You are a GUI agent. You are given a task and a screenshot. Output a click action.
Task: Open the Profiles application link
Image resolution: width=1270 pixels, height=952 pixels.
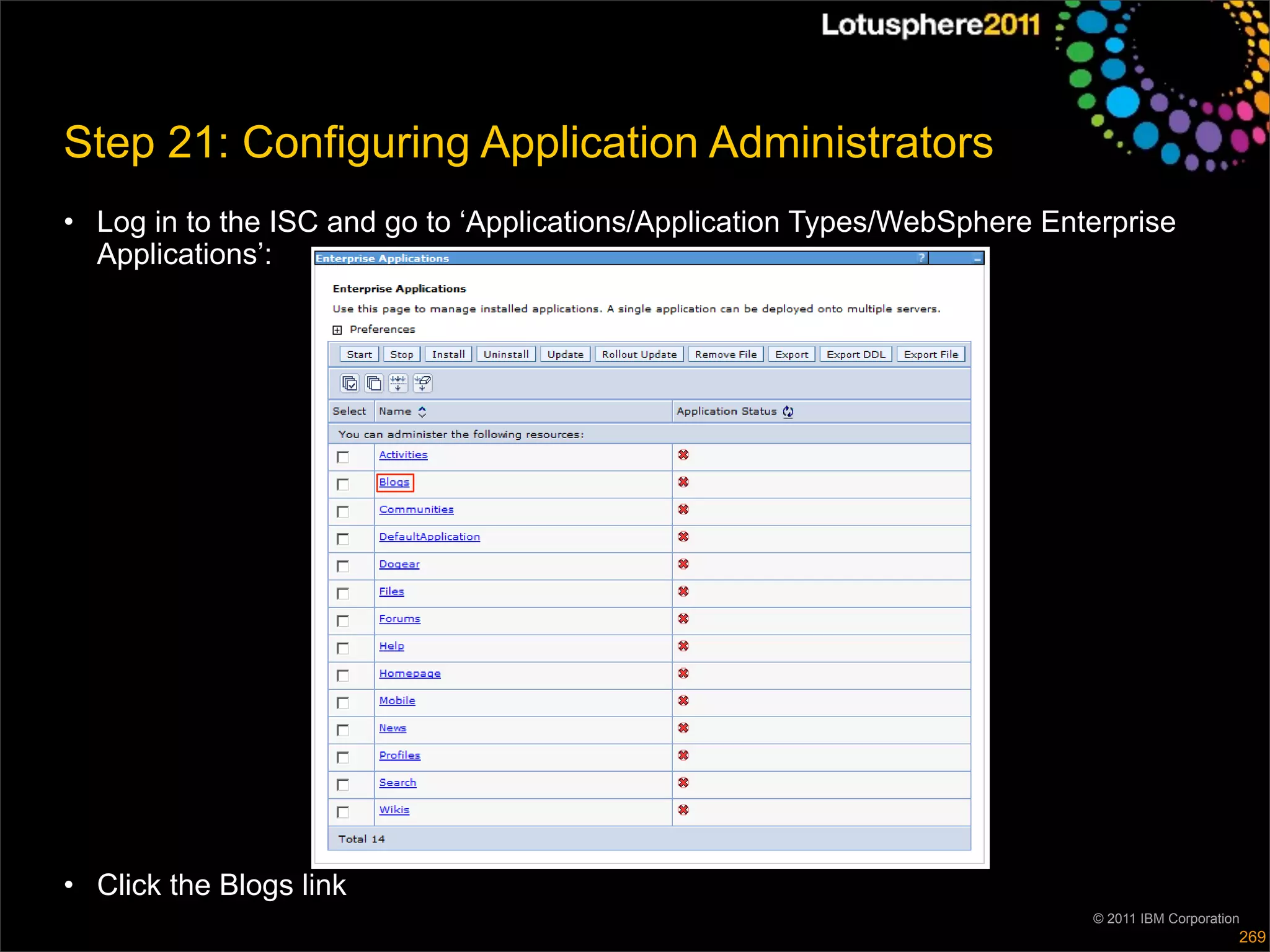(x=399, y=755)
